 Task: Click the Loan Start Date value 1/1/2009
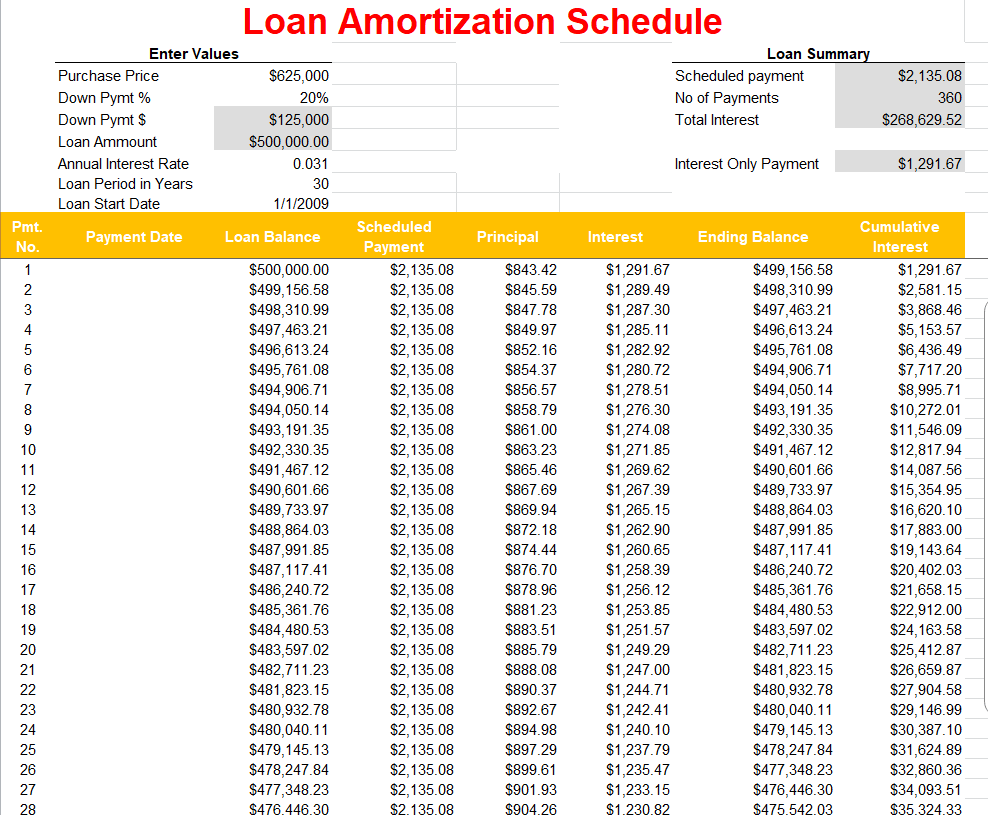[x=301, y=204]
